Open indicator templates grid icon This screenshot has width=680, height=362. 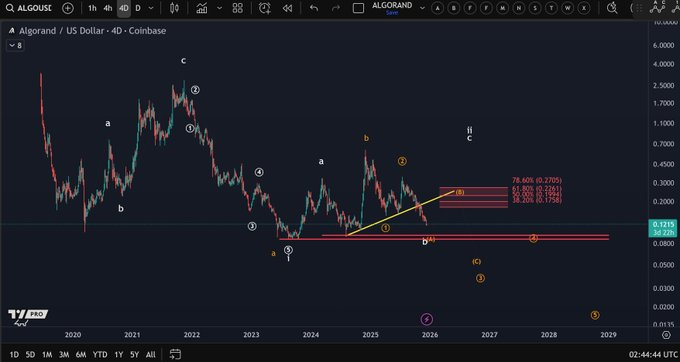[238, 8]
